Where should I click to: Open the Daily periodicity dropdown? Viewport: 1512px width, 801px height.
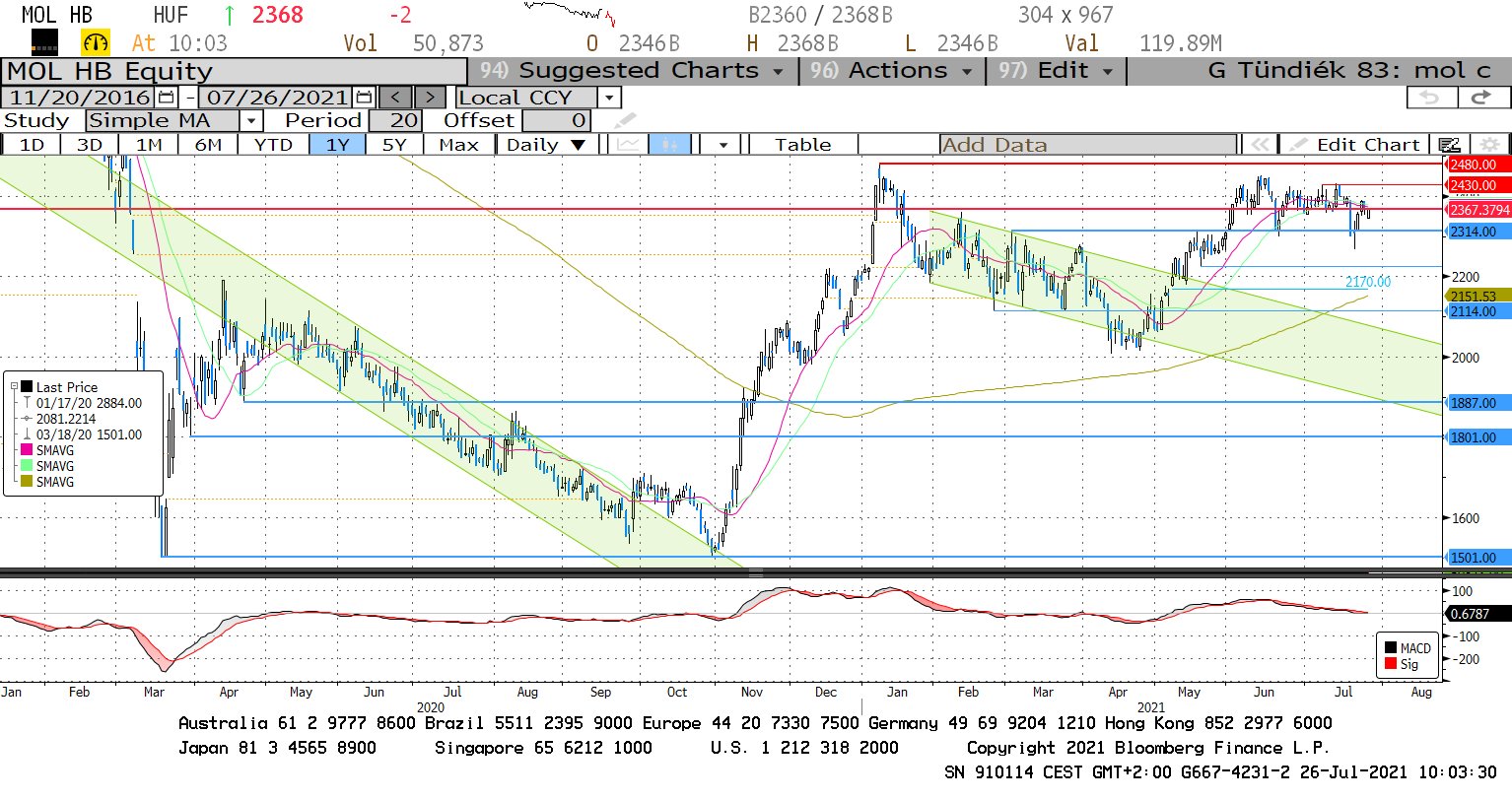click(546, 145)
